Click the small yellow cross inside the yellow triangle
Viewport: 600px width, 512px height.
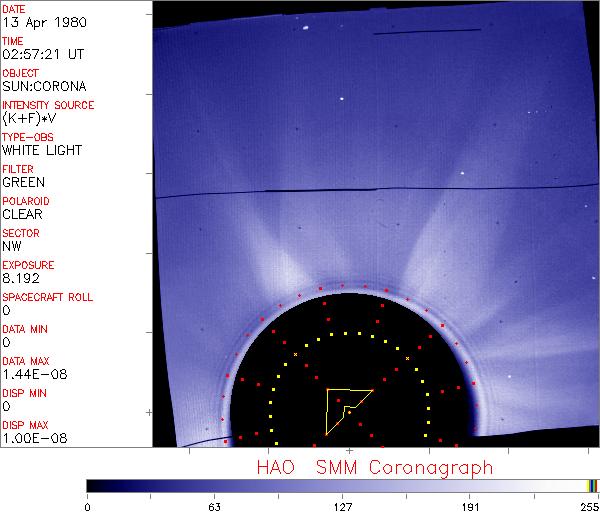tap(348, 413)
